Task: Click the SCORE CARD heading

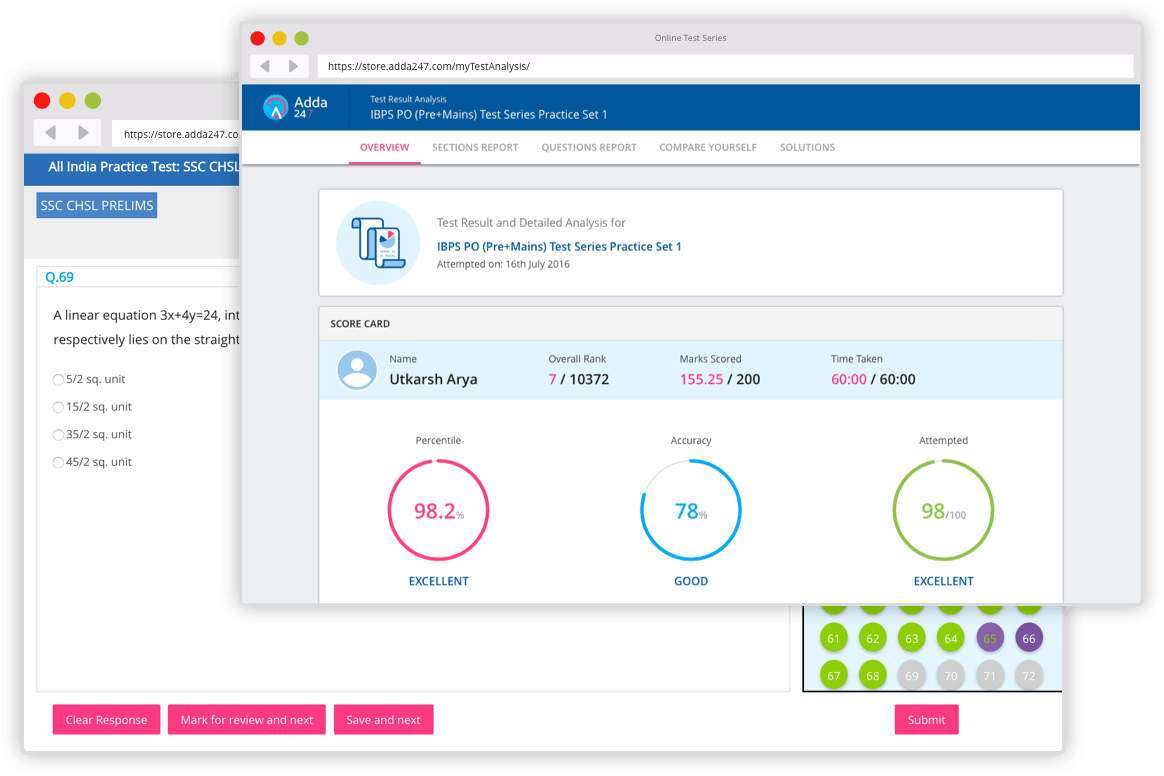Action: [x=360, y=324]
